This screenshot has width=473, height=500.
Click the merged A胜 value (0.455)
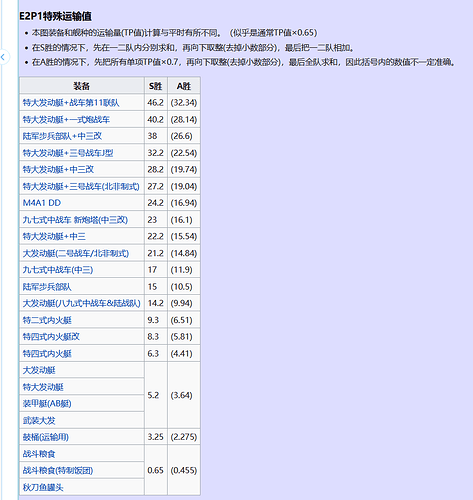click(x=184, y=470)
